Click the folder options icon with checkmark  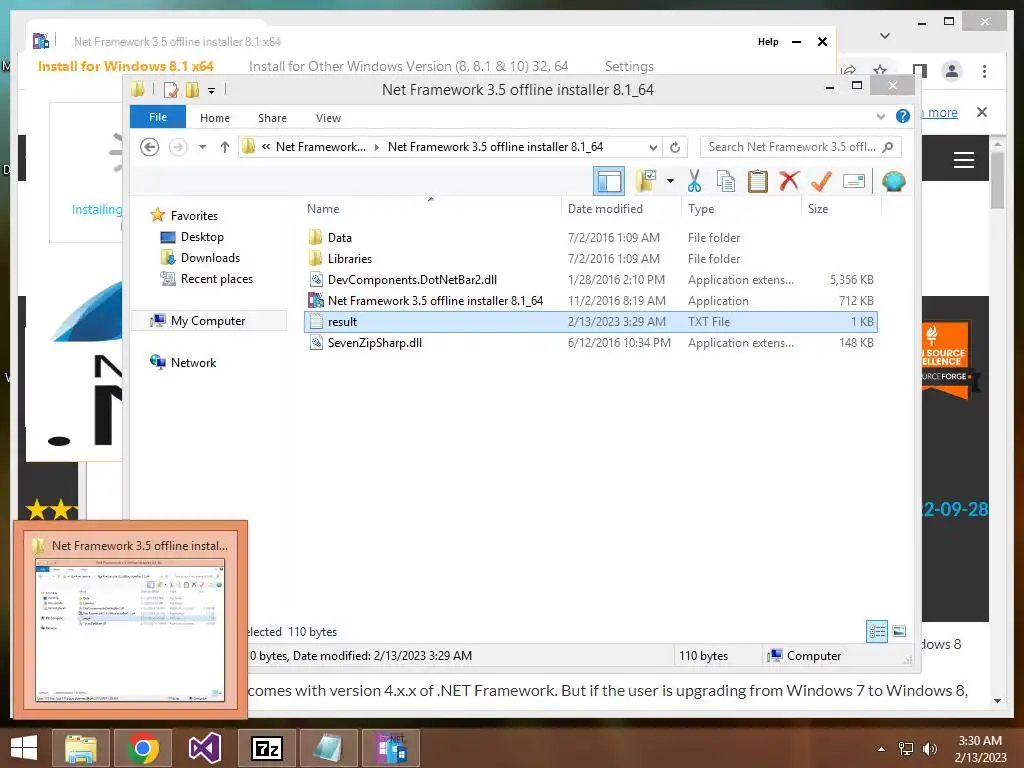pos(646,181)
